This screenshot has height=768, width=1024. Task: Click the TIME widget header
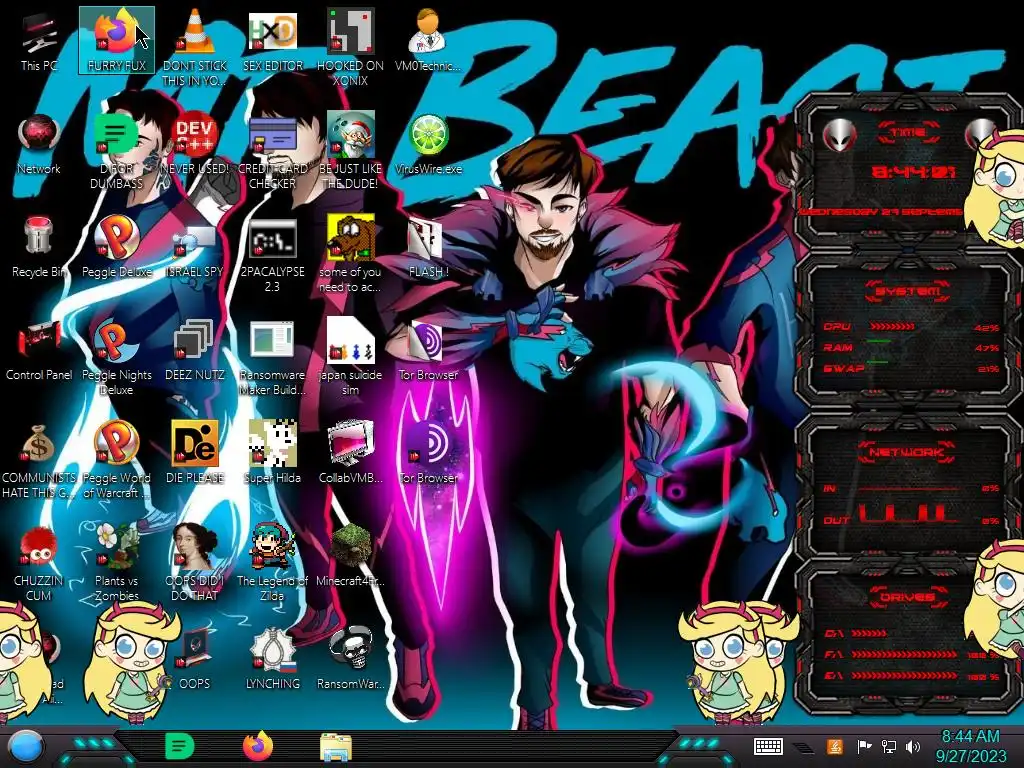(908, 133)
